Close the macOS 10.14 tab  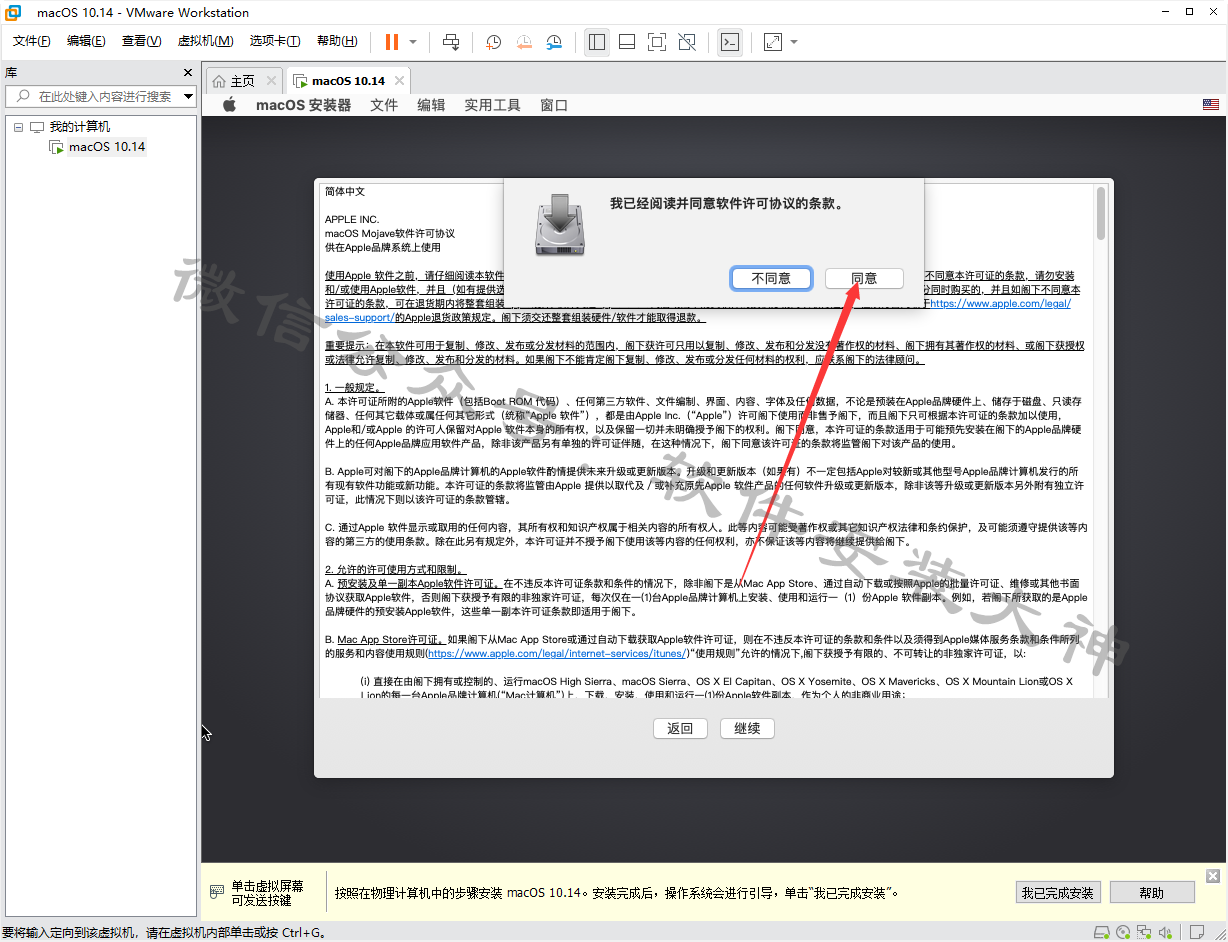click(x=400, y=81)
